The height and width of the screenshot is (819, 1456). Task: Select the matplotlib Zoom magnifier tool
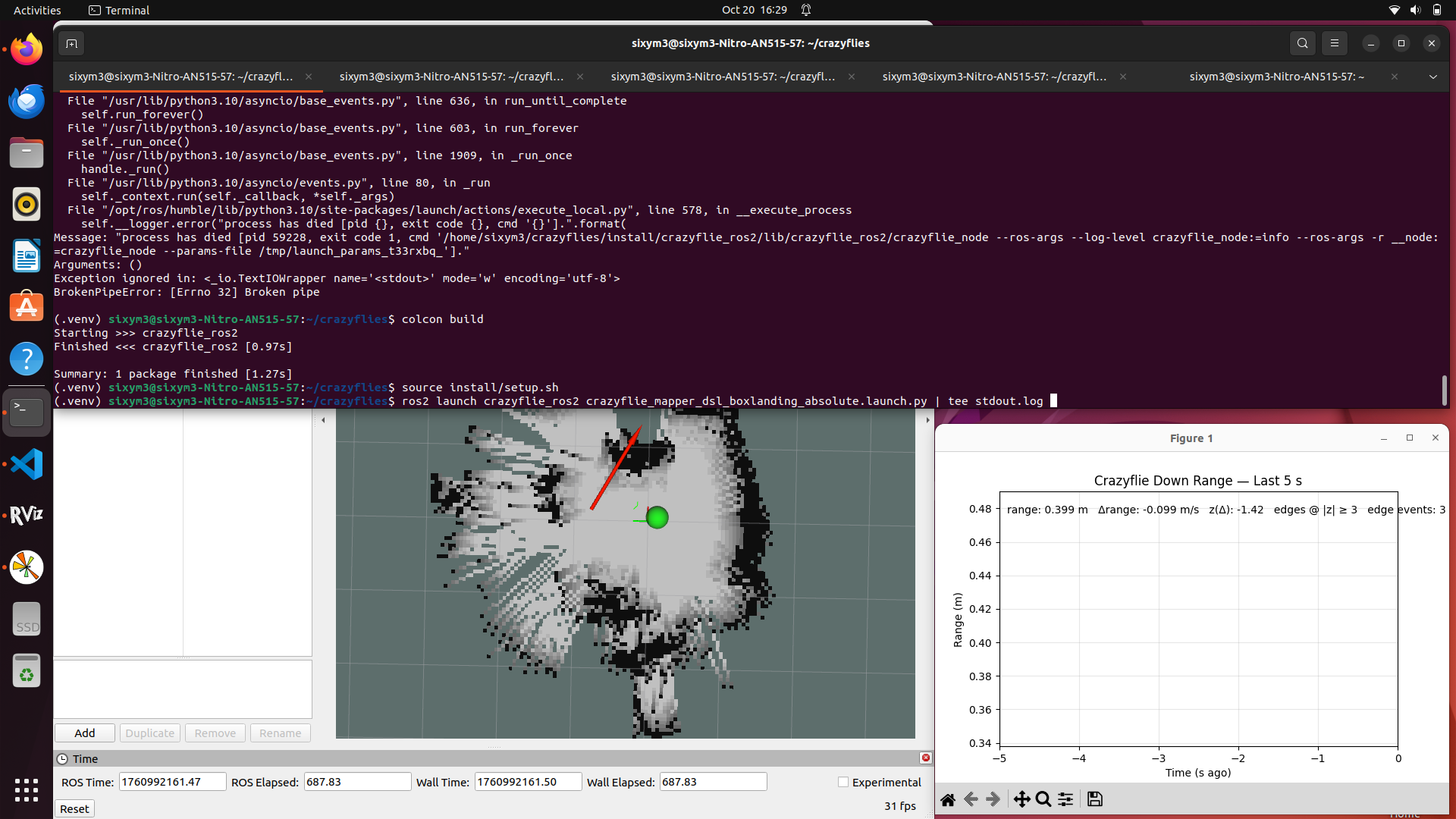[x=1043, y=799]
